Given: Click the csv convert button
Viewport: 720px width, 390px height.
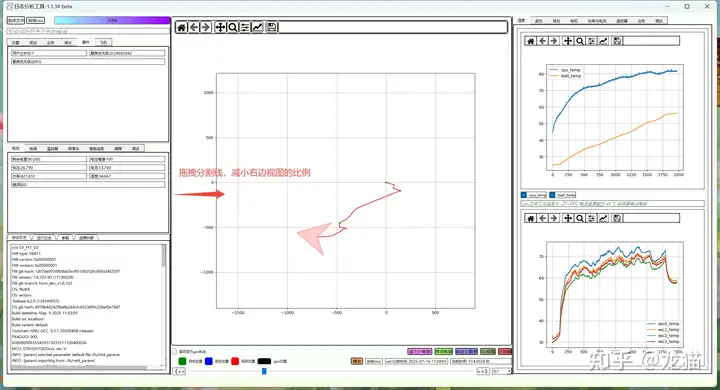Looking at the screenshot, I should pos(35,21).
